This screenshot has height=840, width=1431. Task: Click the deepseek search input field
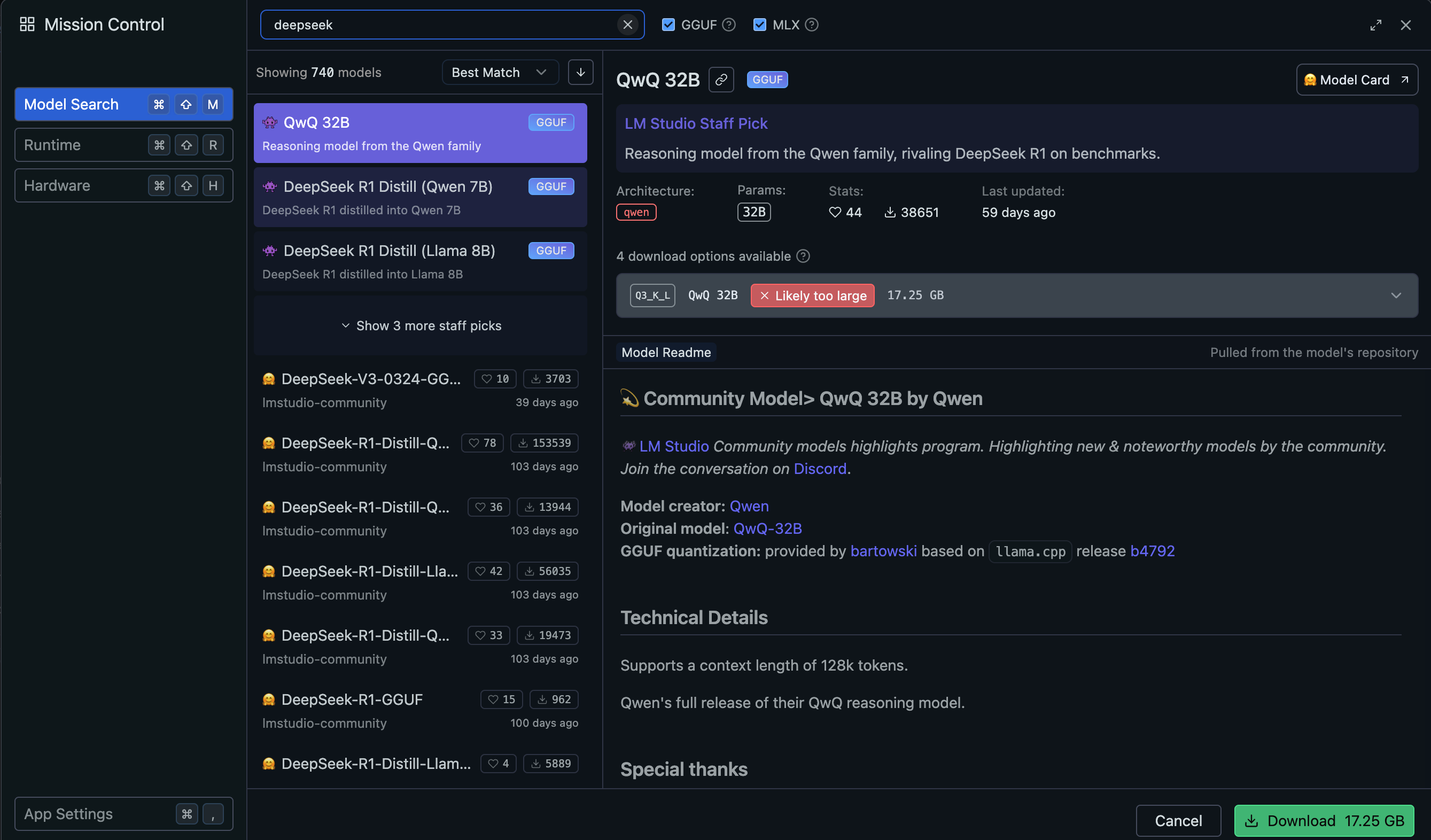(x=437, y=25)
